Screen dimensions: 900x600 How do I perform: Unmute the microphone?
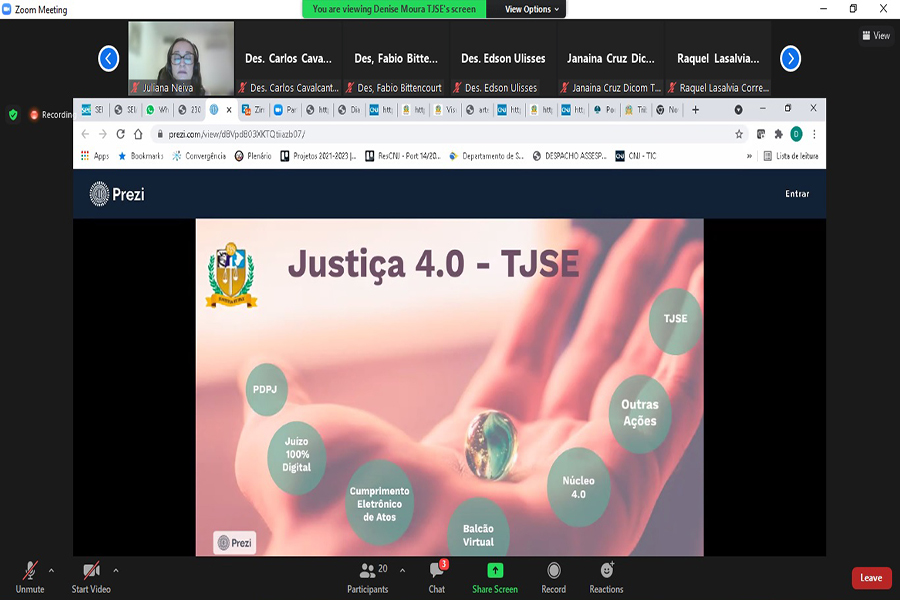(30, 577)
